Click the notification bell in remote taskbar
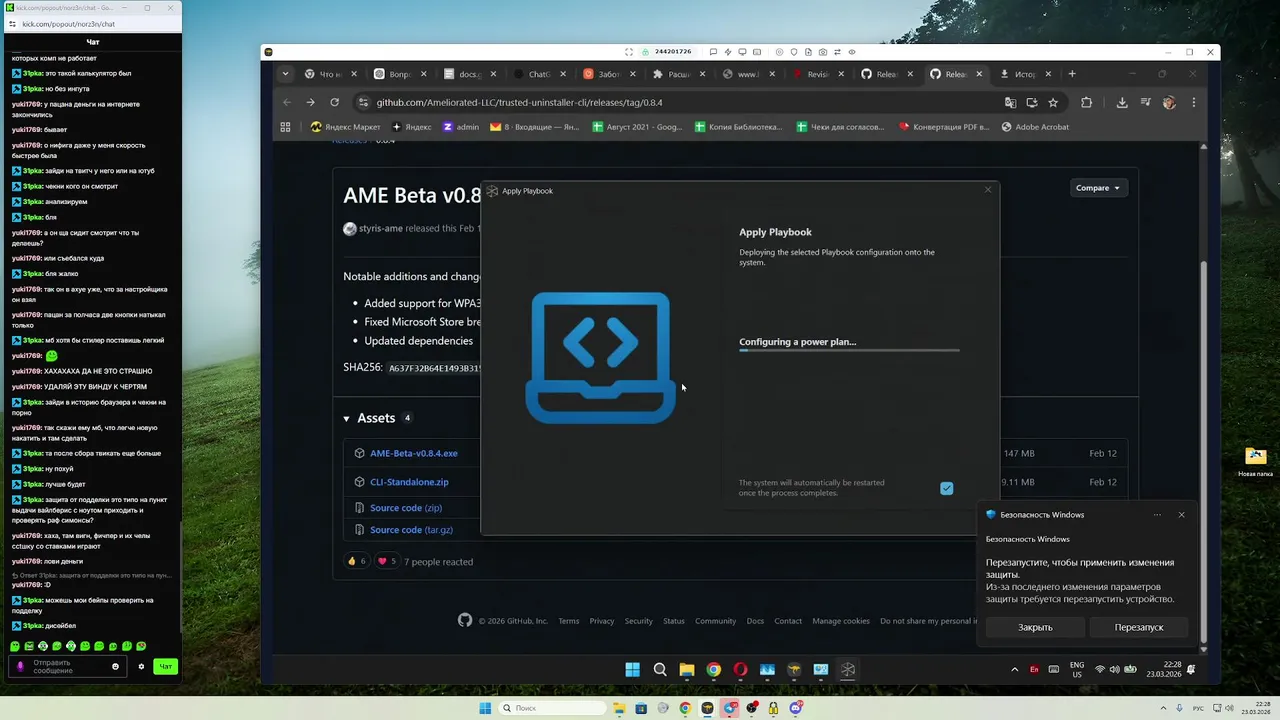 click(x=1191, y=670)
